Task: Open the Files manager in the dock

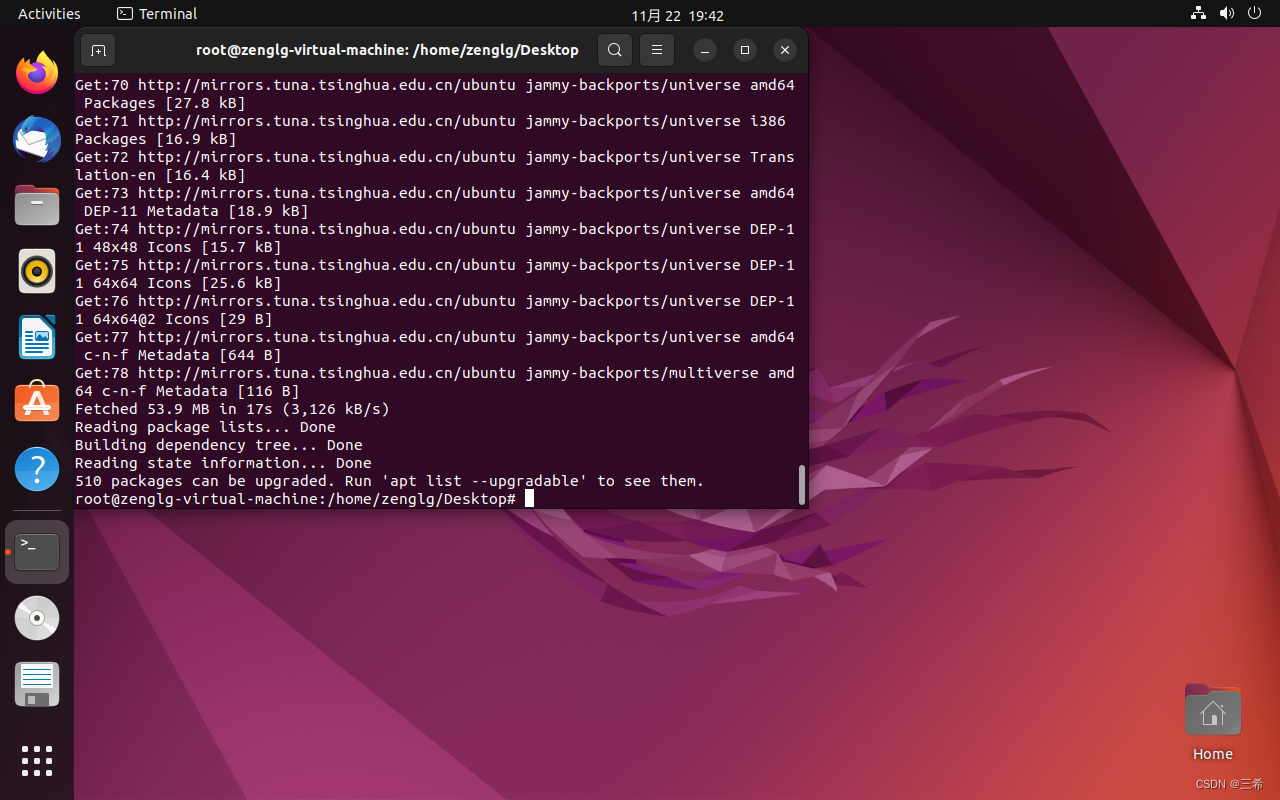Action: 37,205
